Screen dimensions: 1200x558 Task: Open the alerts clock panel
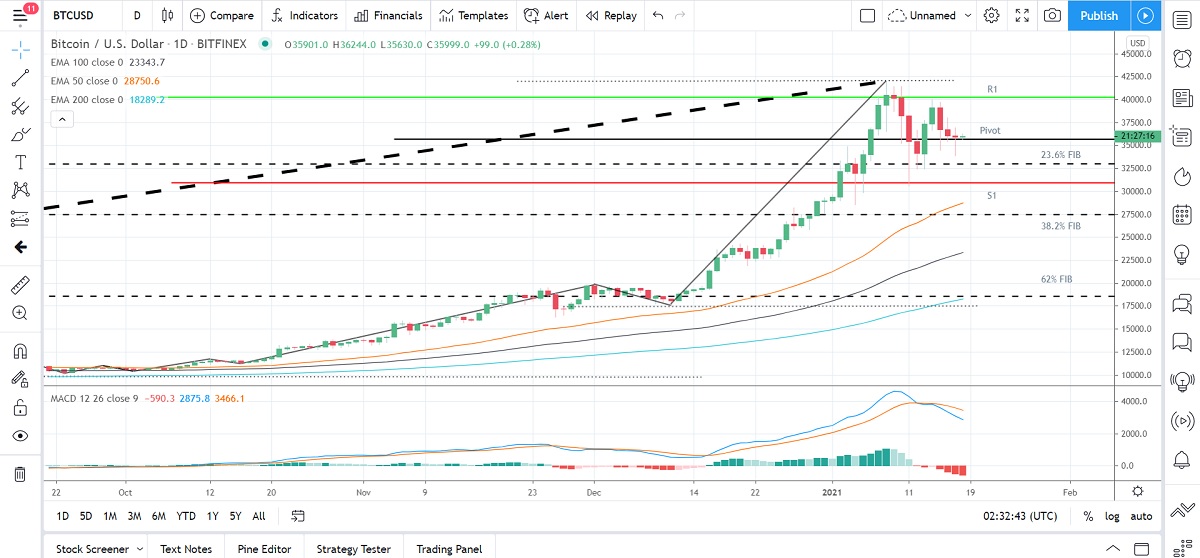coord(1181,58)
